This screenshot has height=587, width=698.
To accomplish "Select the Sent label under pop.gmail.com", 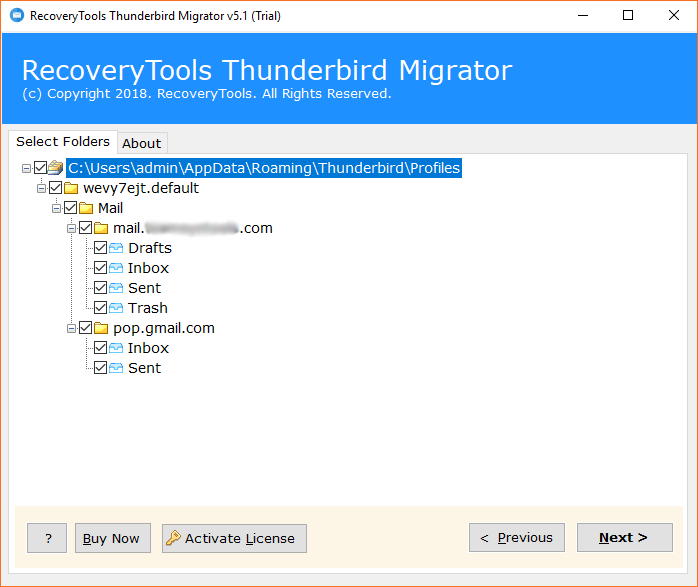I will click(145, 368).
